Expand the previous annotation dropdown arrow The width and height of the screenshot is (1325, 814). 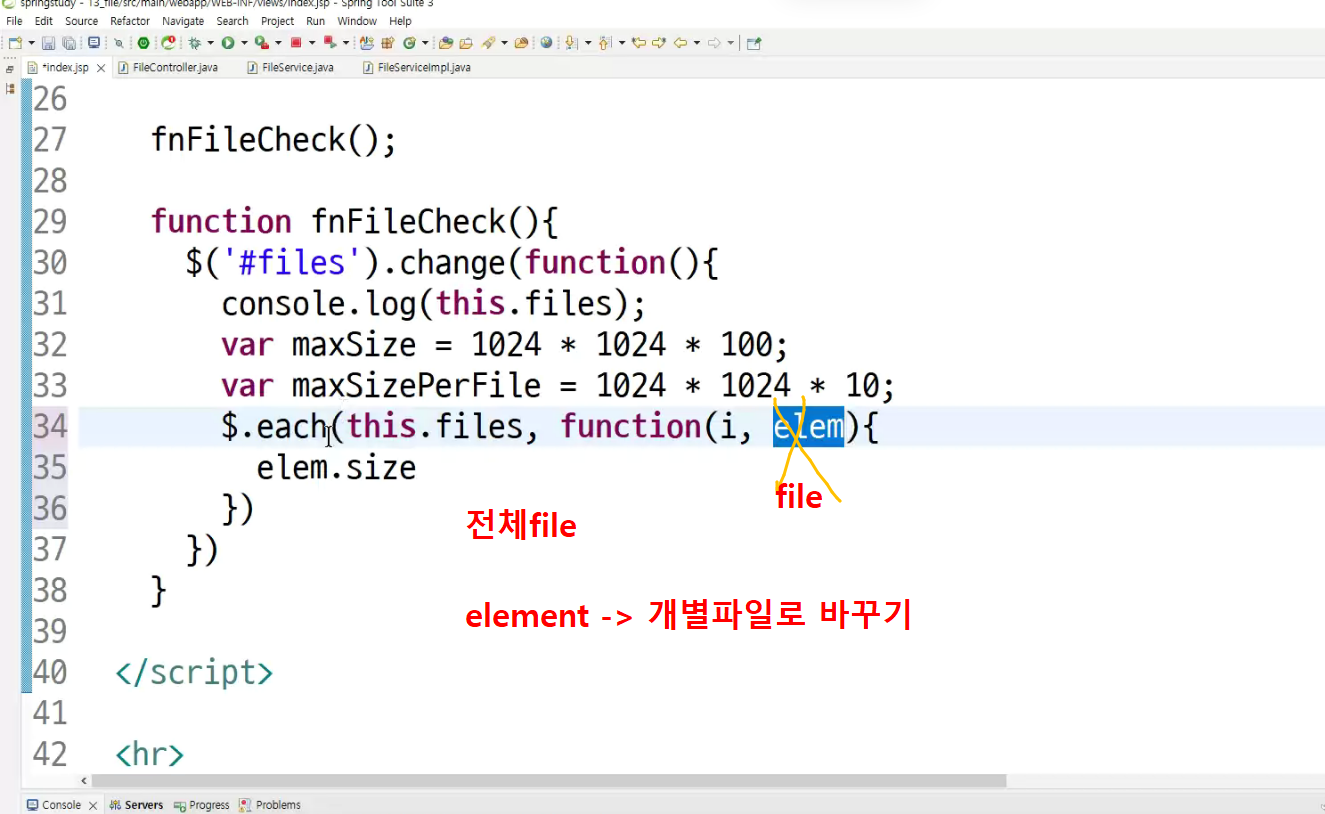point(621,43)
